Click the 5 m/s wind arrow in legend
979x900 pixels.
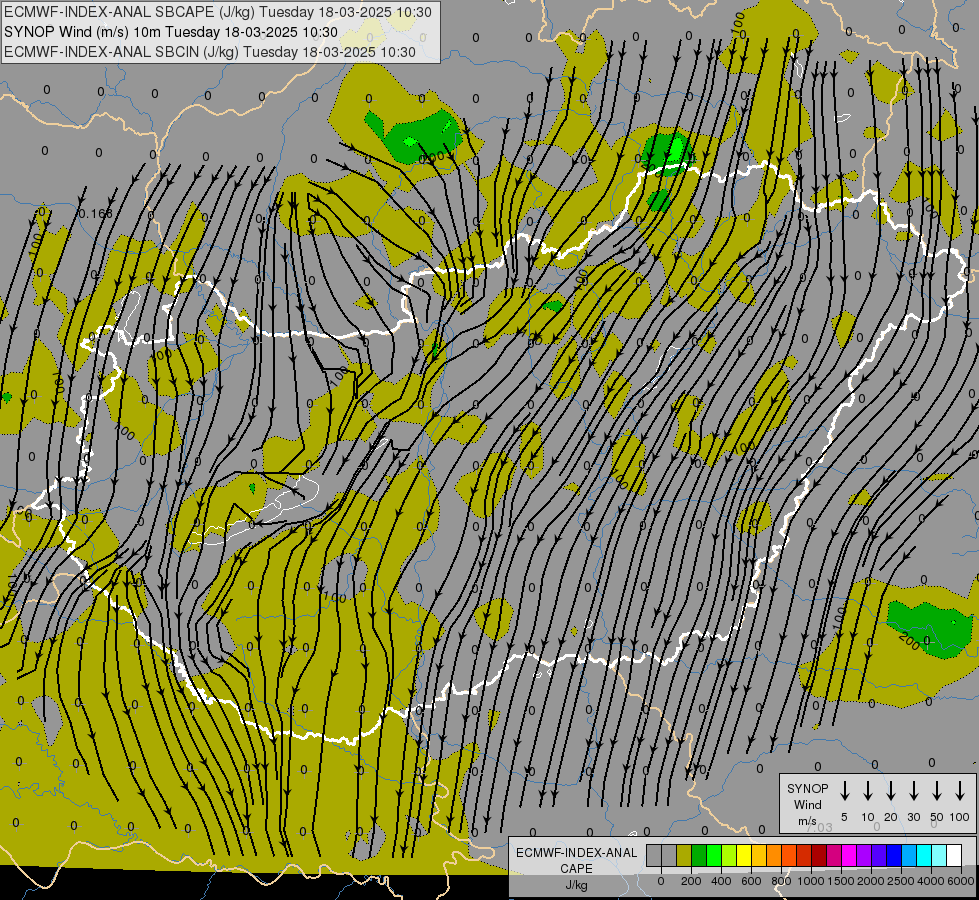coord(844,790)
